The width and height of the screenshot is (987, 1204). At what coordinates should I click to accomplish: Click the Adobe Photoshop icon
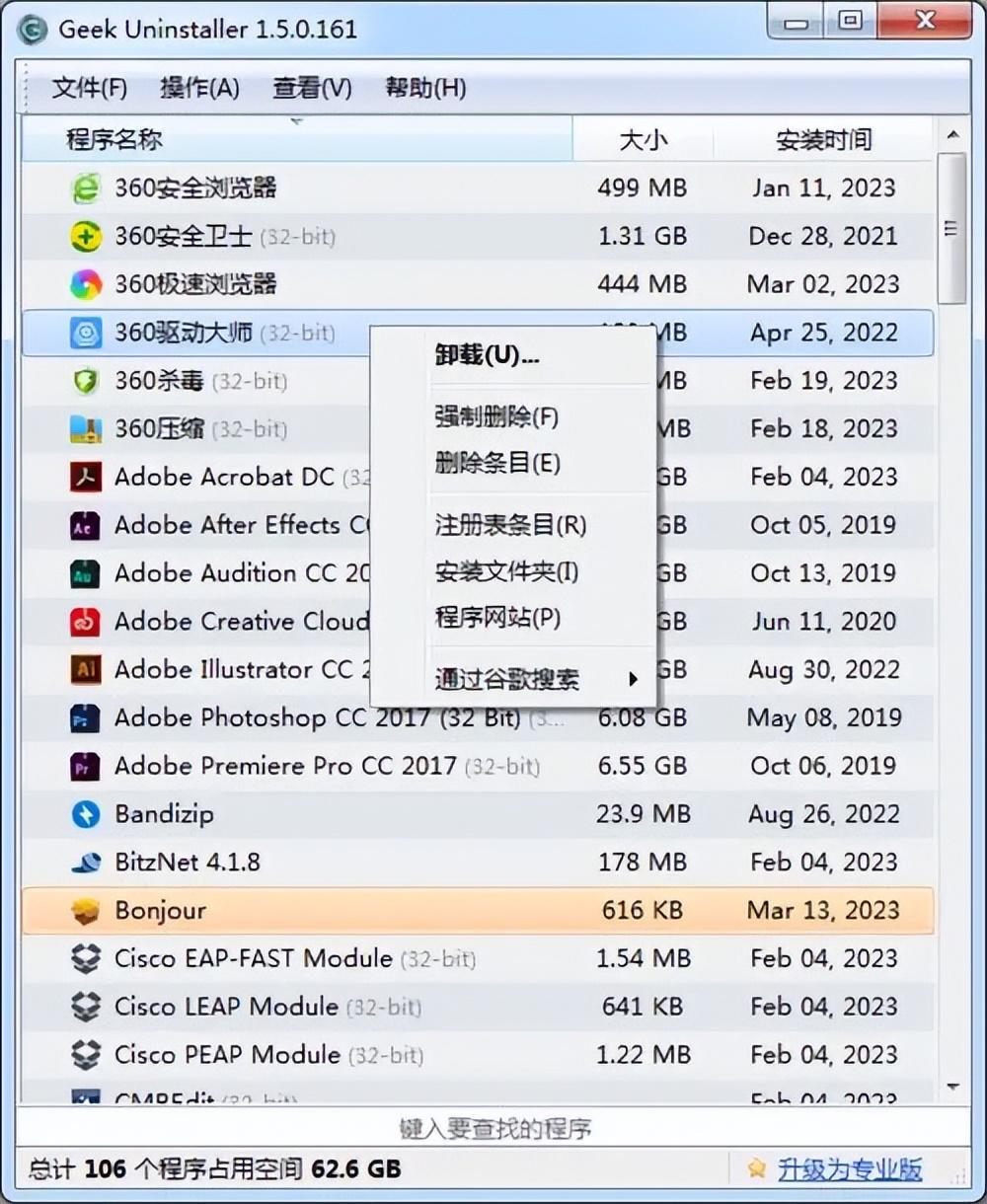coord(86,717)
